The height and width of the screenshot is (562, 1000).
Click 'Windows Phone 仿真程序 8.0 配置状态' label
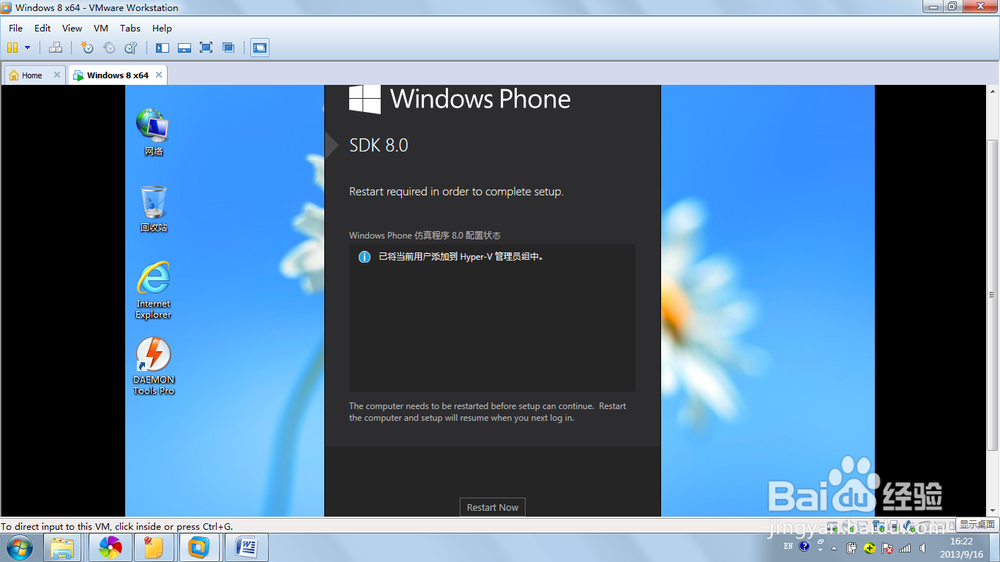(425, 235)
